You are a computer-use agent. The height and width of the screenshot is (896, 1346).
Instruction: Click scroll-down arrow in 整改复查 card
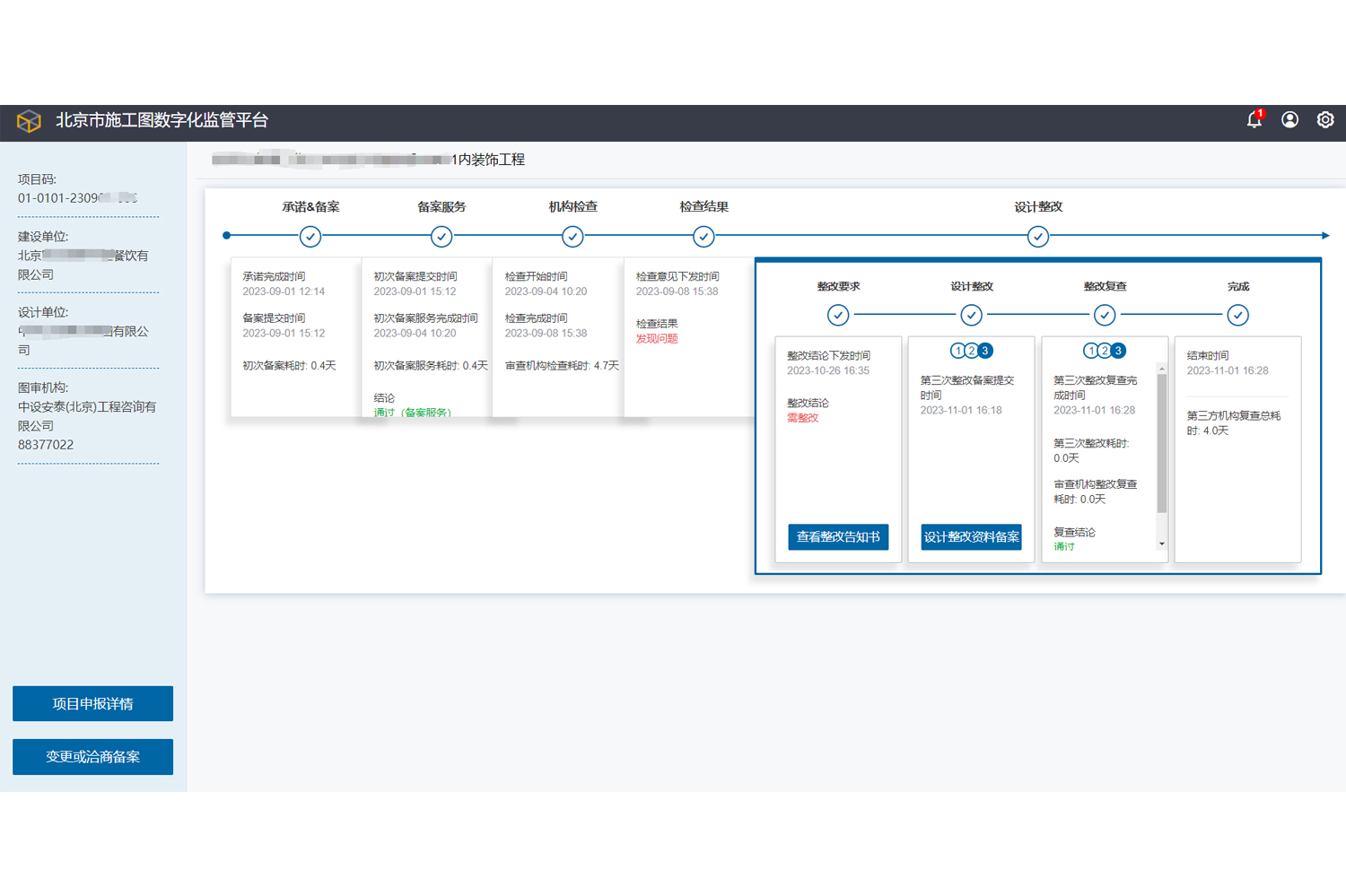pos(1162,544)
